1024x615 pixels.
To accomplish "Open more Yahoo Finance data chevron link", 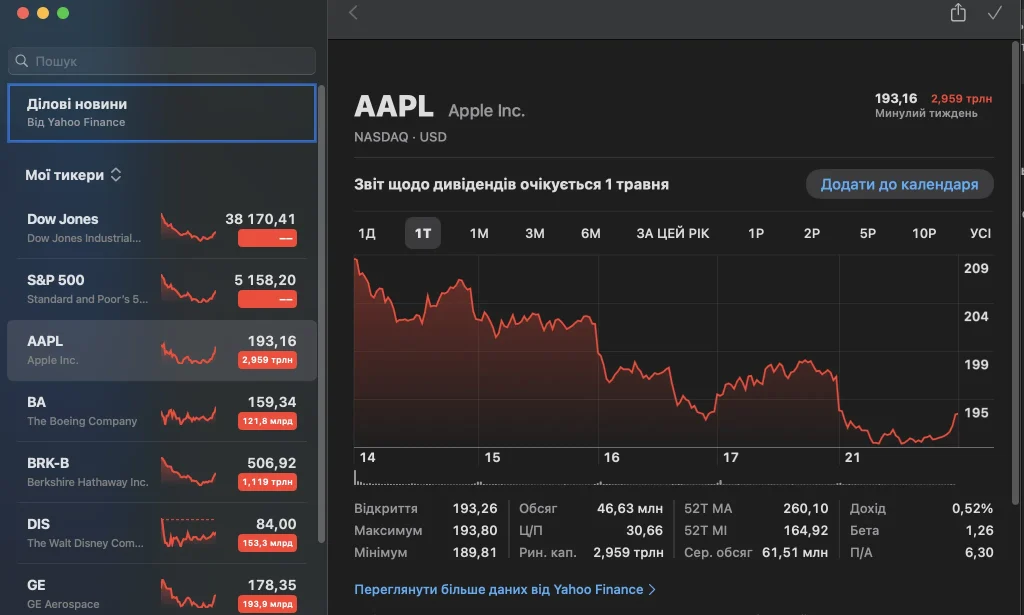I will pyautogui.click(x=505, y=590).
